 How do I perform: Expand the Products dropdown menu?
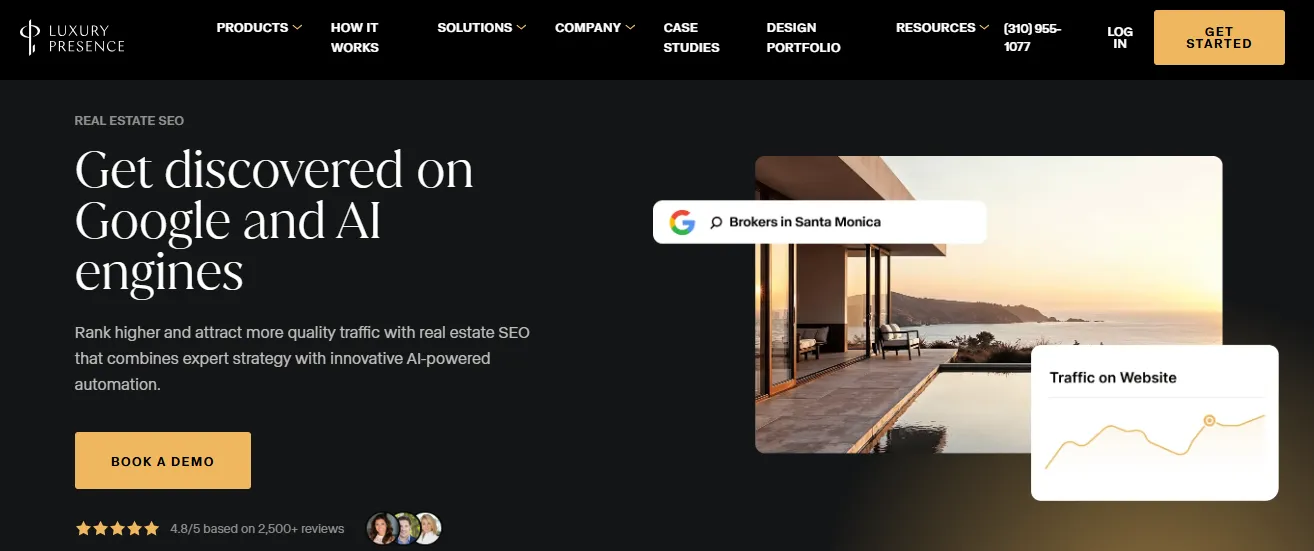click(x=259, y=28)
